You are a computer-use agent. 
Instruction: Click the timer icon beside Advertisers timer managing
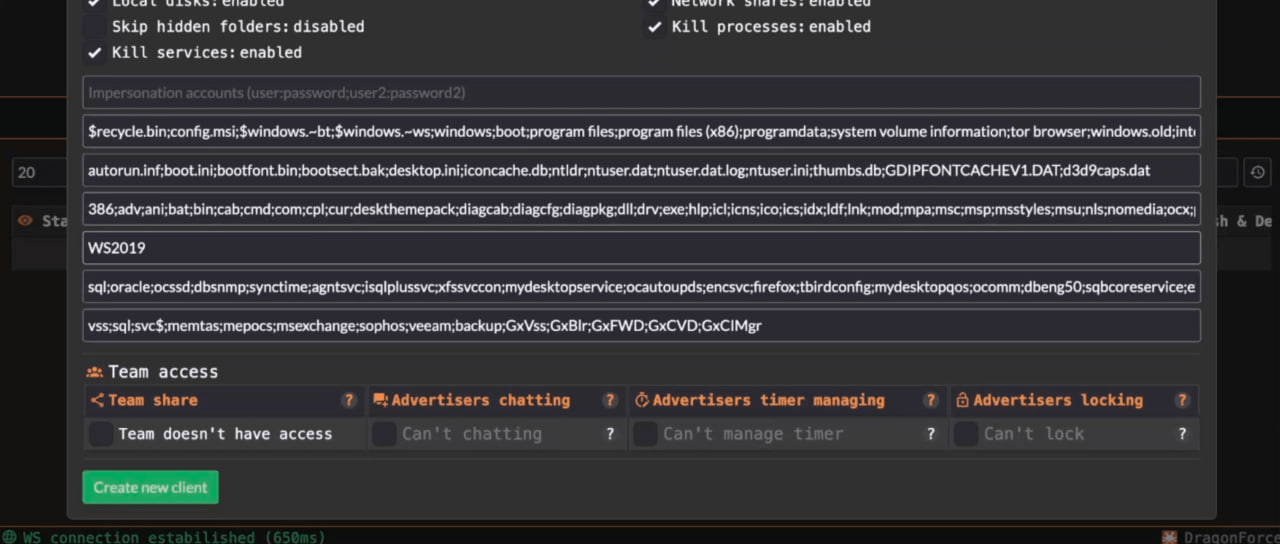pyautogui.click(x=641, y=400)
